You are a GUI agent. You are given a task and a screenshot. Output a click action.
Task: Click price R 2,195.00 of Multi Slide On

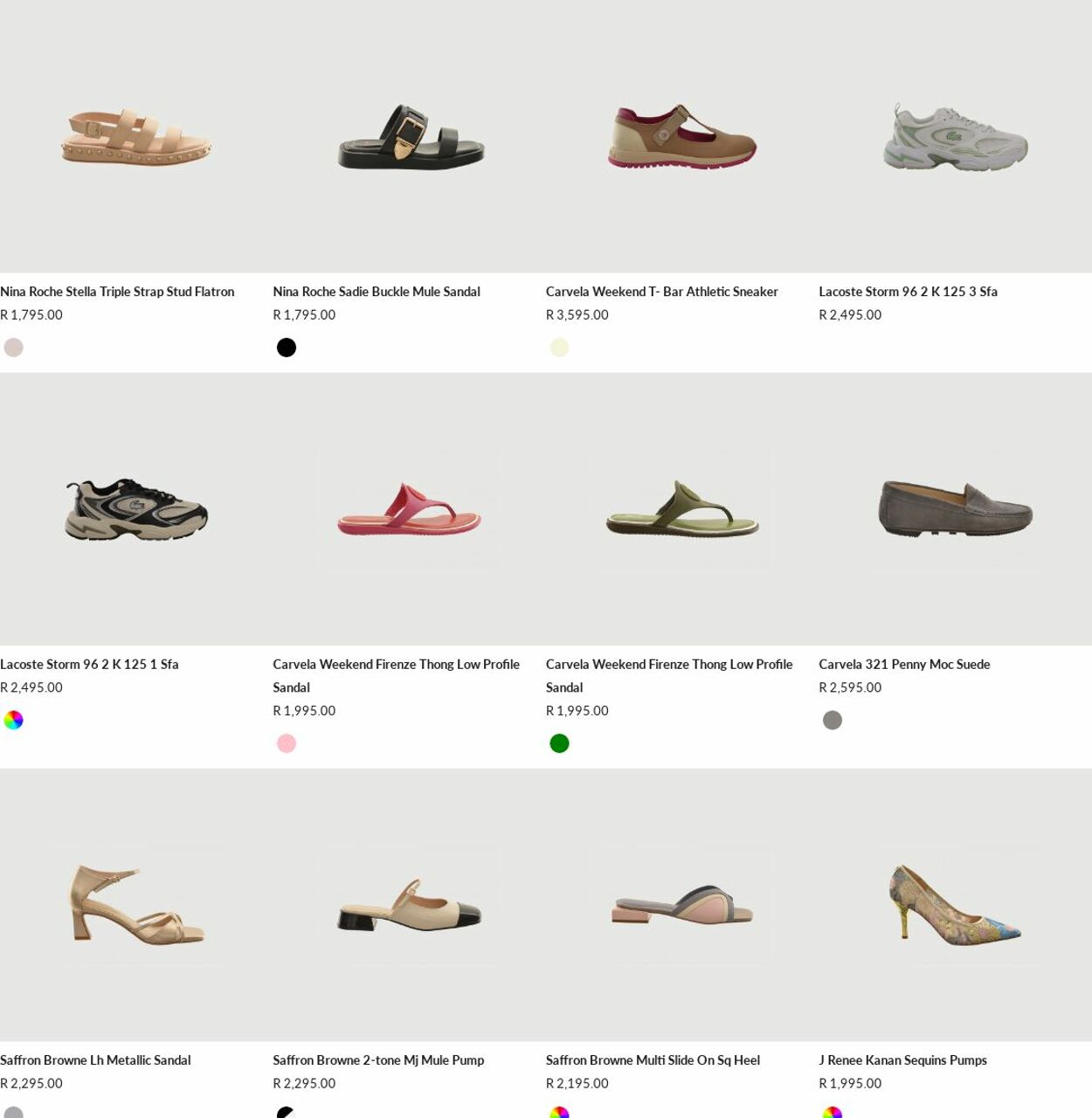577,1084
